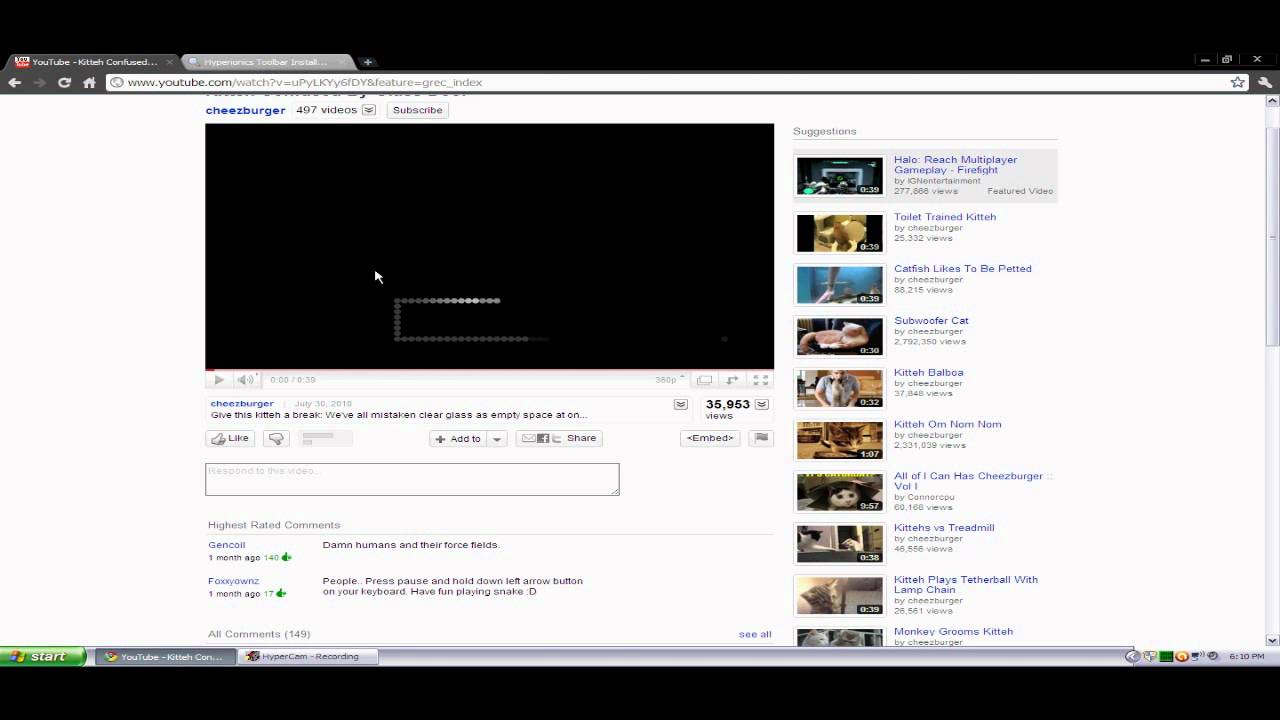Open Kittehs vs Treadmill video thumbnail
The image size is (1280, 720).
(x=839, y=544)
